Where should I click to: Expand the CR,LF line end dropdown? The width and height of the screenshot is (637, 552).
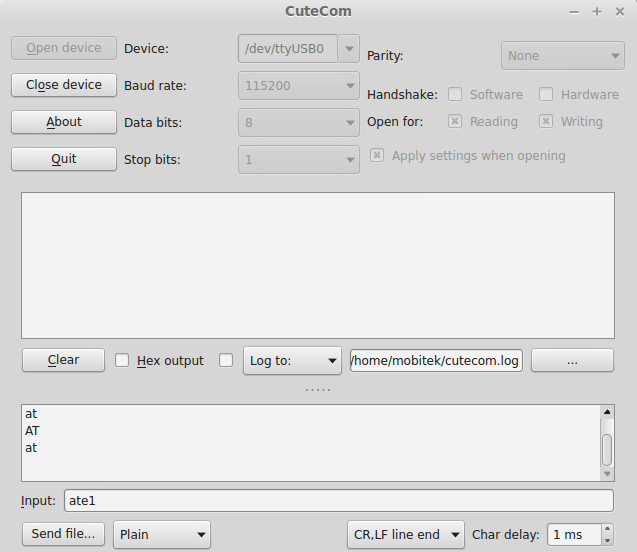pos(405,534)
